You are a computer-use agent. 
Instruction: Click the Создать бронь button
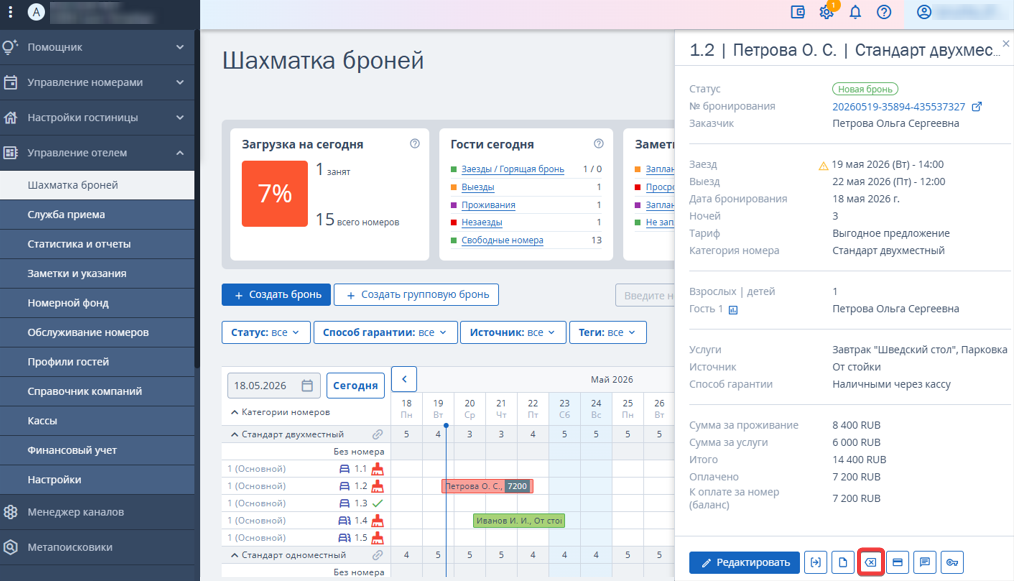(276, 294)
